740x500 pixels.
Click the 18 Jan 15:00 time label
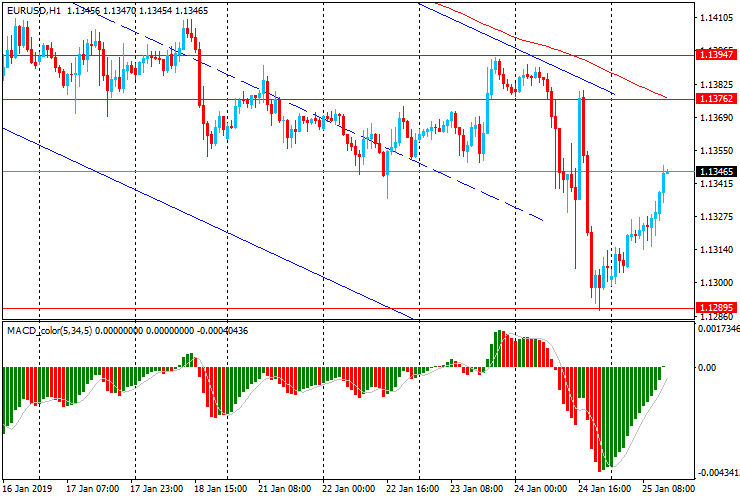click(x=220, y=489)
